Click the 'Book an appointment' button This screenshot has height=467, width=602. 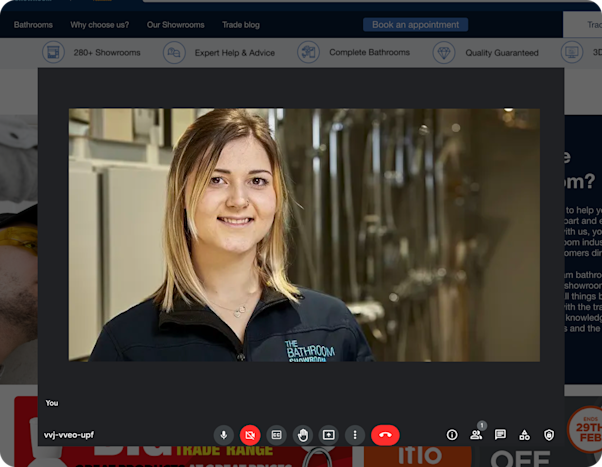(x=415, y=25)
